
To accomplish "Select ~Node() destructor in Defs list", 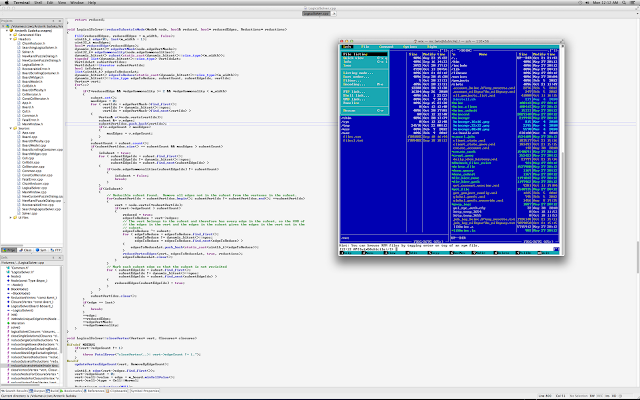I will click(17, 285).
